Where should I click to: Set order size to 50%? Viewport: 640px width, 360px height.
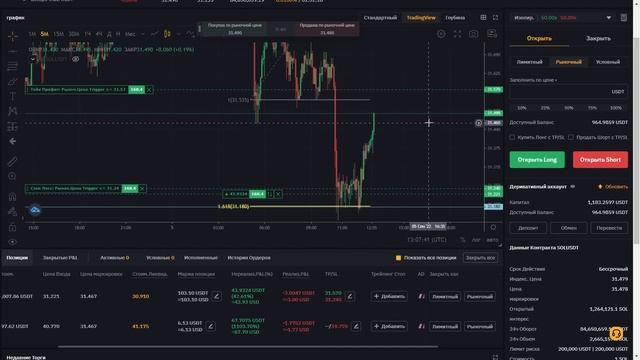pyautogui.click(x=569, y=108)
